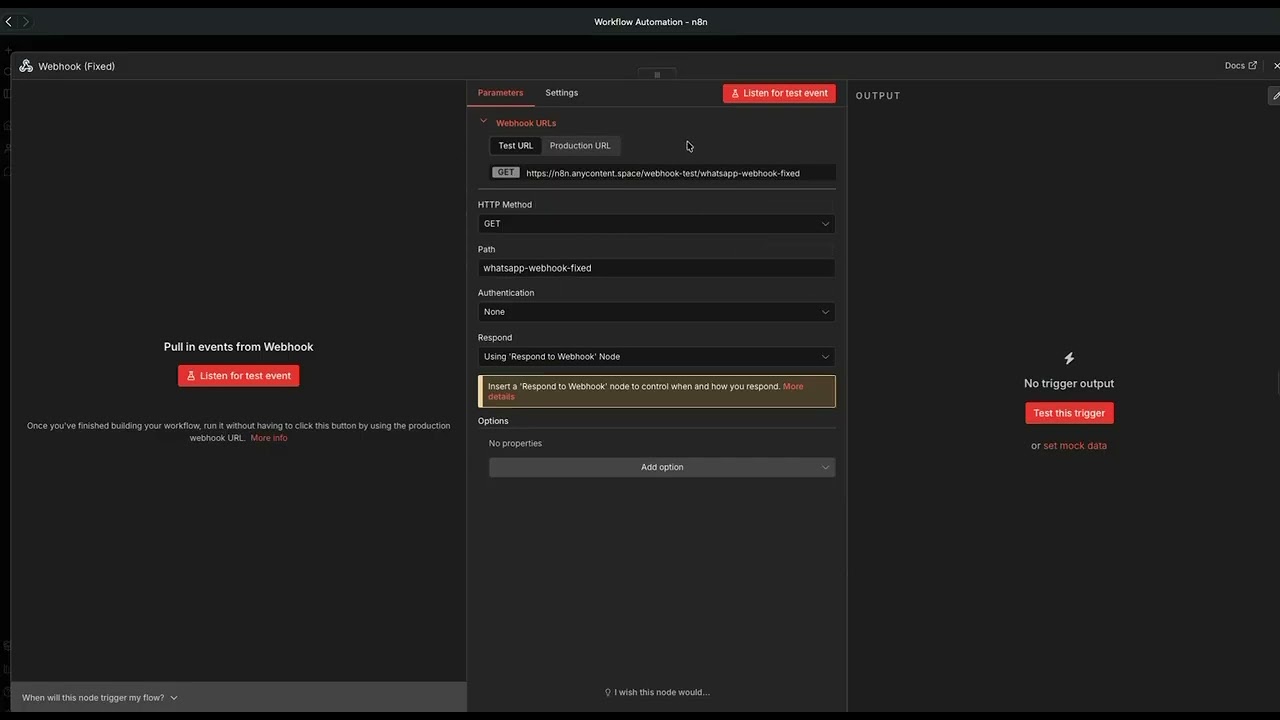The height and width of the screenshot is (720, 1280).
Task: Click the Webhook (Fixed) node title
Action: pyautogui.click(x=77, y=66)
